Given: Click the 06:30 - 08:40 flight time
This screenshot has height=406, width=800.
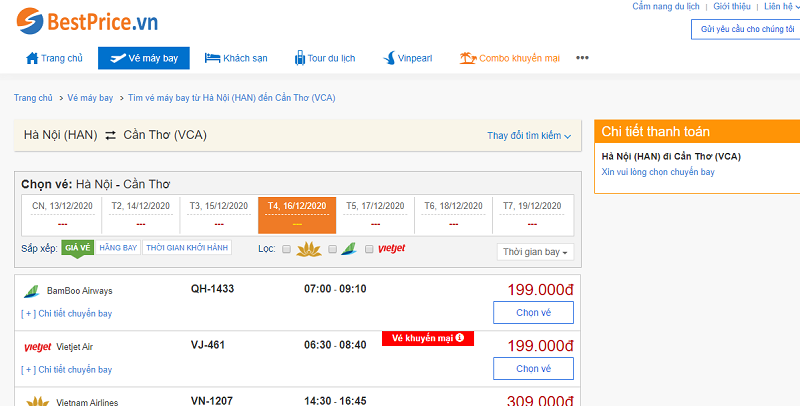Looking at the screenshot, I should click(335, 345).
